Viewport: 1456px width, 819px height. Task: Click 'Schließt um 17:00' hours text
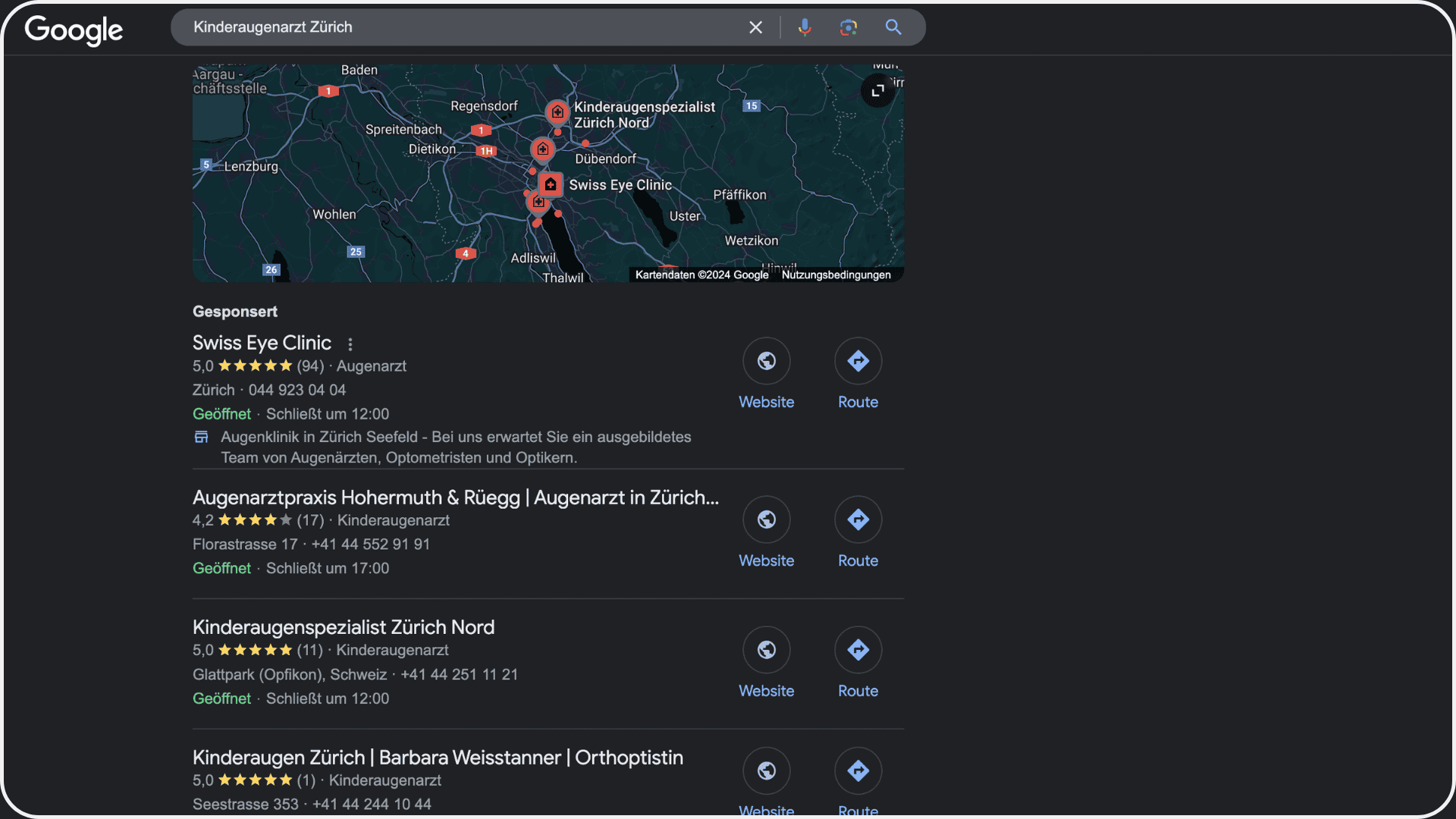click(x=328, y=569)
